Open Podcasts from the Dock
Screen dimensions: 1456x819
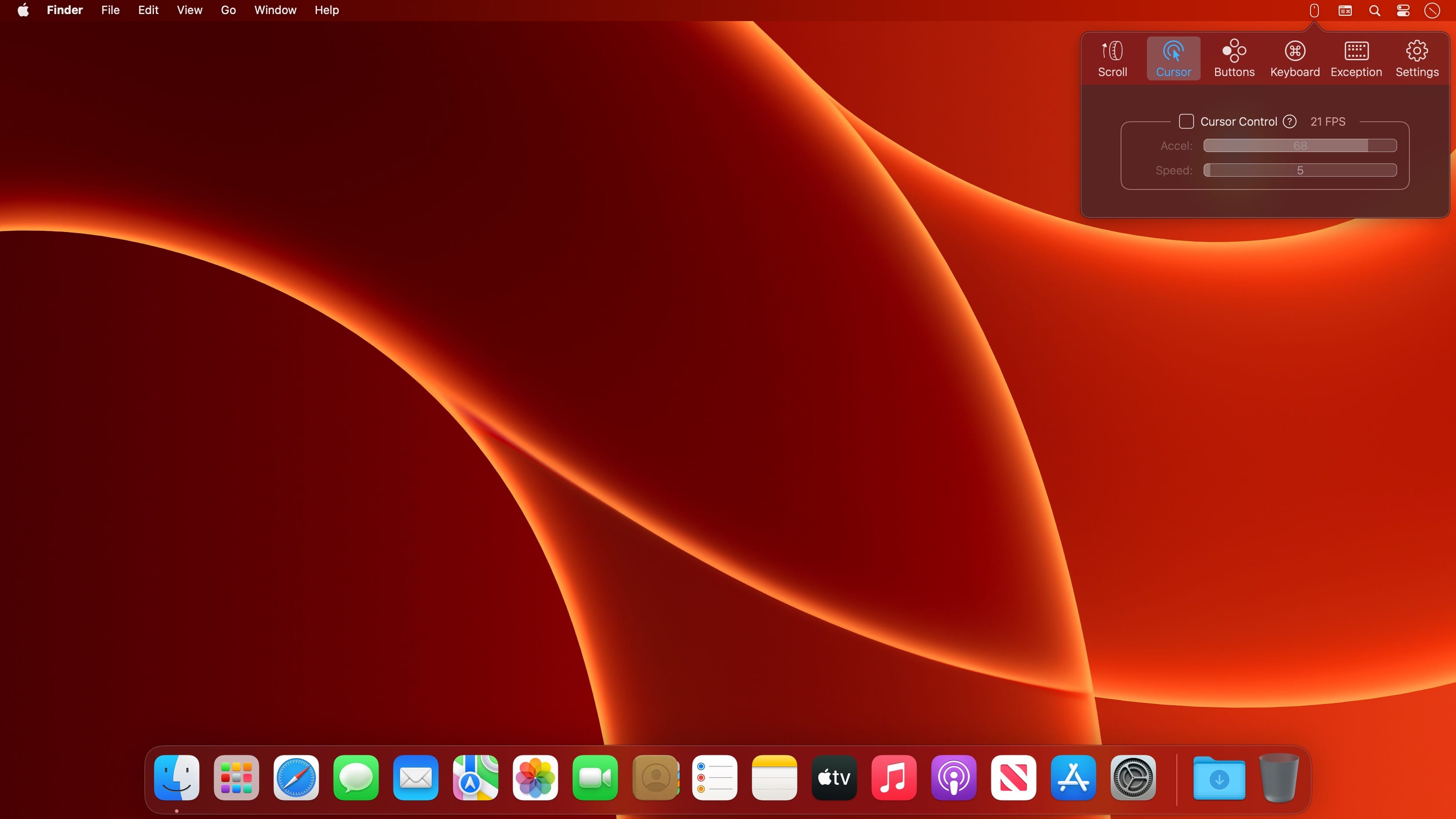953,777
